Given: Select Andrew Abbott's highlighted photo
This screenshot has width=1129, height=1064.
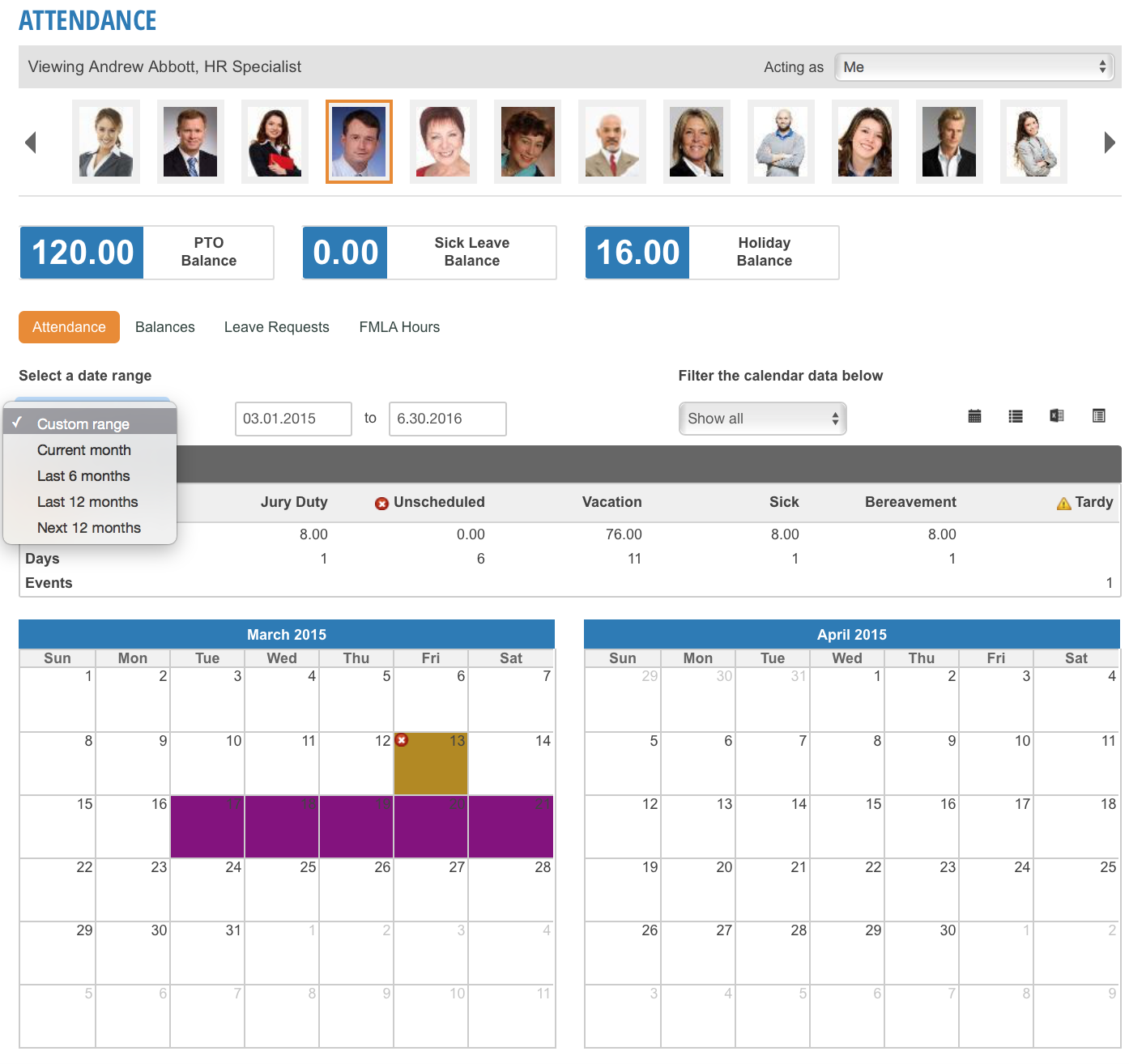Looking at the screenshot, I should (359, 142).
